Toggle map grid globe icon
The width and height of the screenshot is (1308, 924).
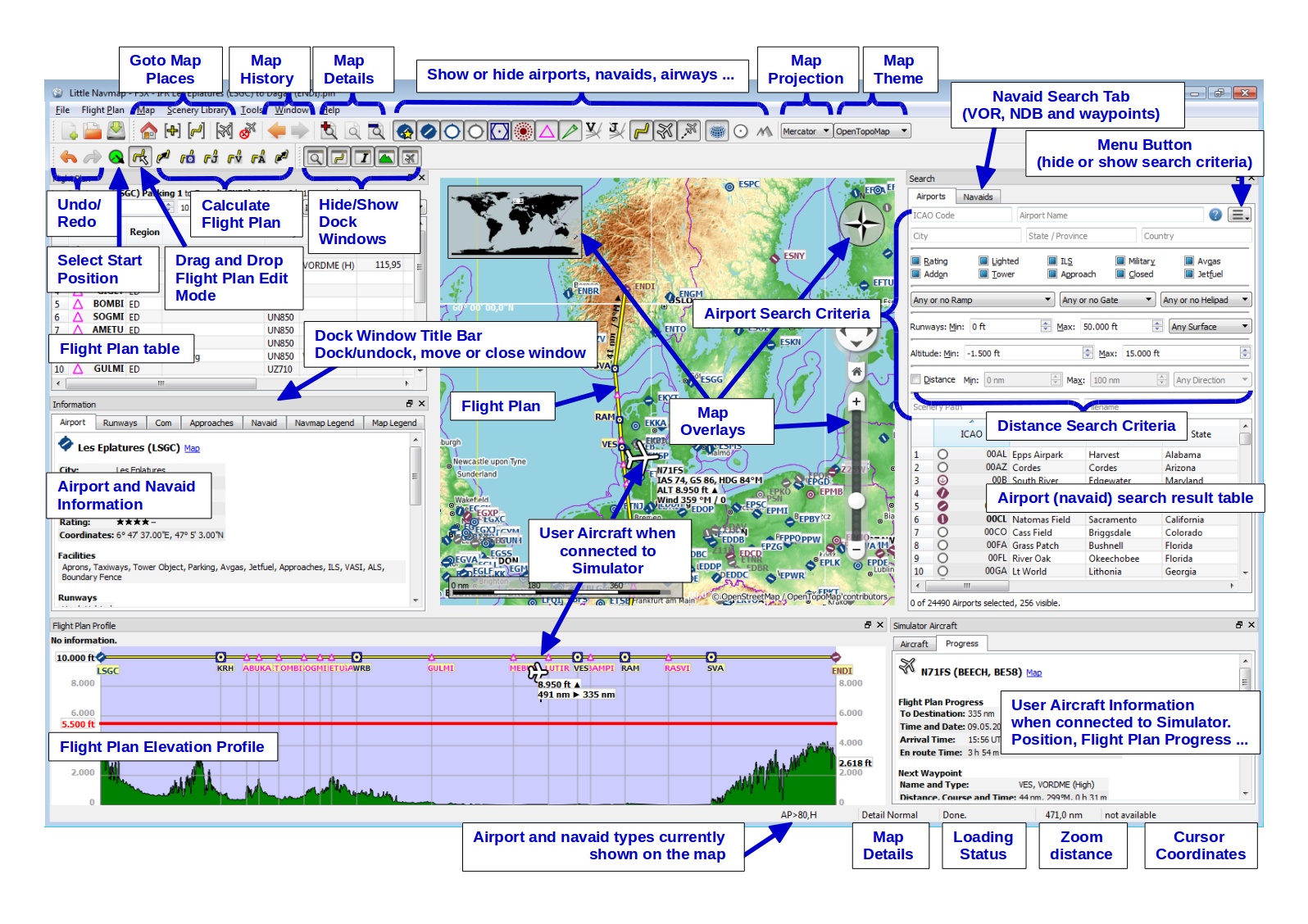717,131
